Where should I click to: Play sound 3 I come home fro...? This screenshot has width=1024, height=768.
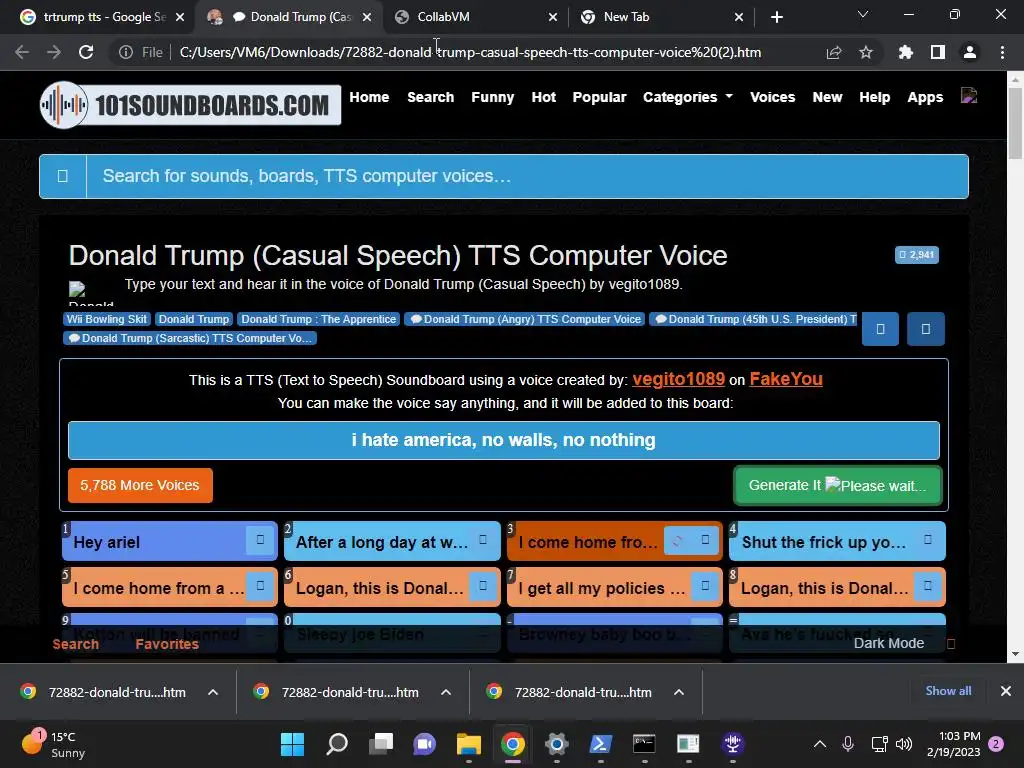[586, 542]
